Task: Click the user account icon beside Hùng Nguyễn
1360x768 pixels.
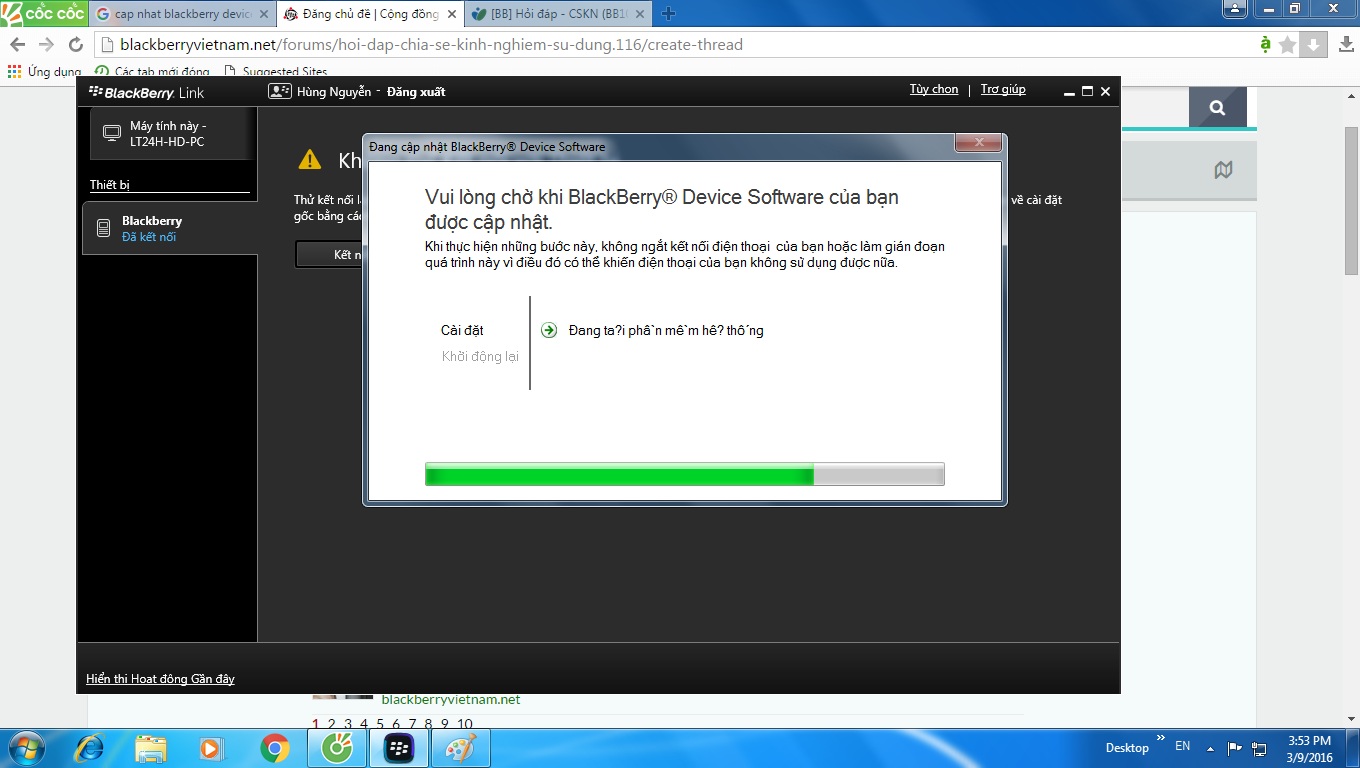Action: (x=279, y=91)
